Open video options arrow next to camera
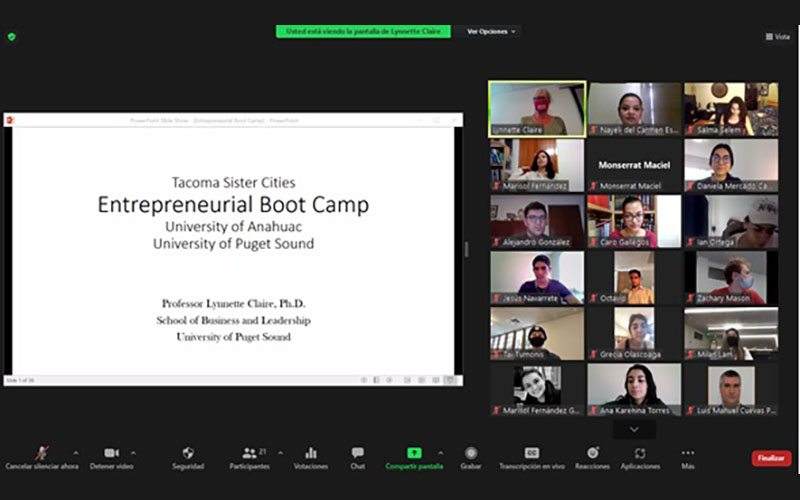Image resolution: width=800 pixels, height=500 pixels. (133, 453)
